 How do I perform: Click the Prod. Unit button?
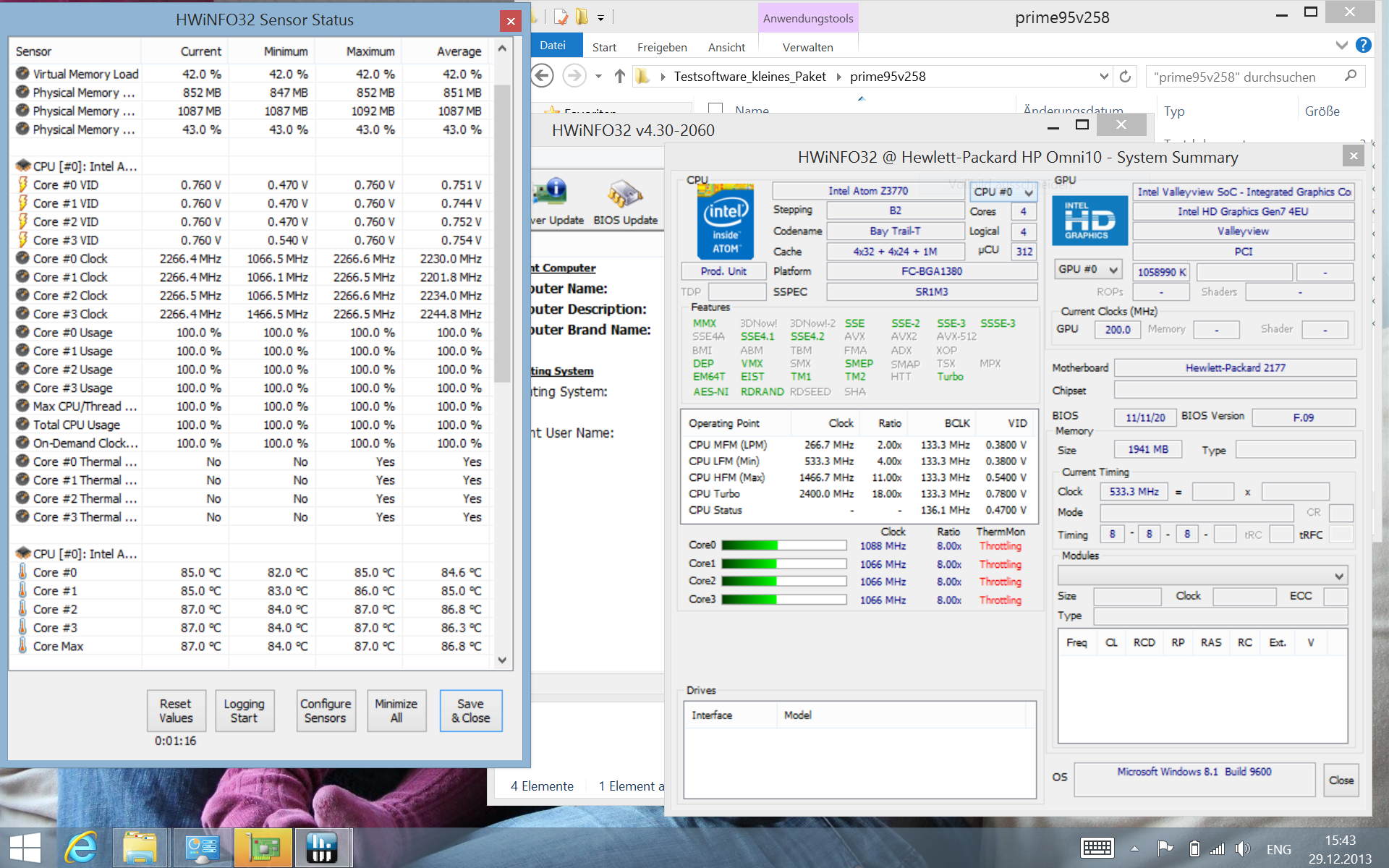pyautogui.click(x=723, y=271)
